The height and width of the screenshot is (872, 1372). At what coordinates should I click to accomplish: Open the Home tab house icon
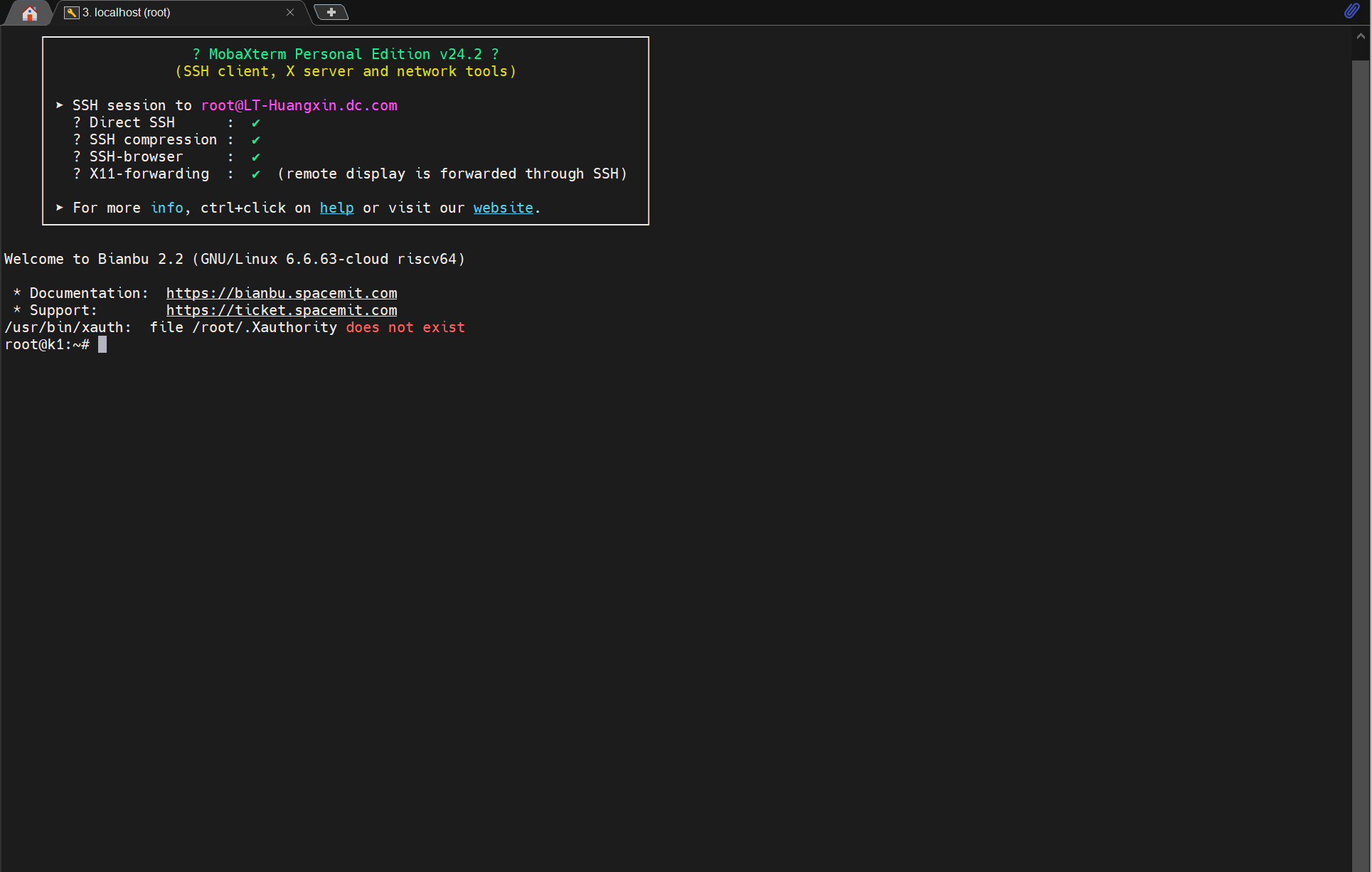click(x=29, y=13)
